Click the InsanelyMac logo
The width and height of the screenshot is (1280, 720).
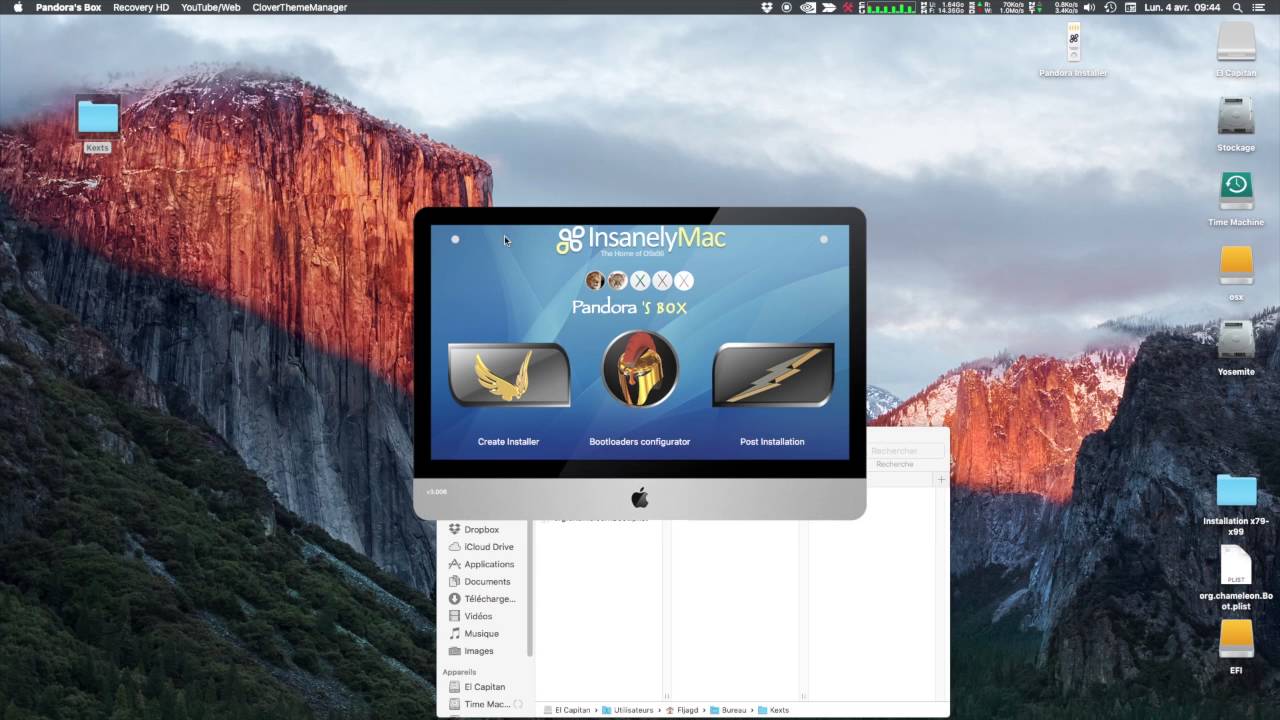641,240
